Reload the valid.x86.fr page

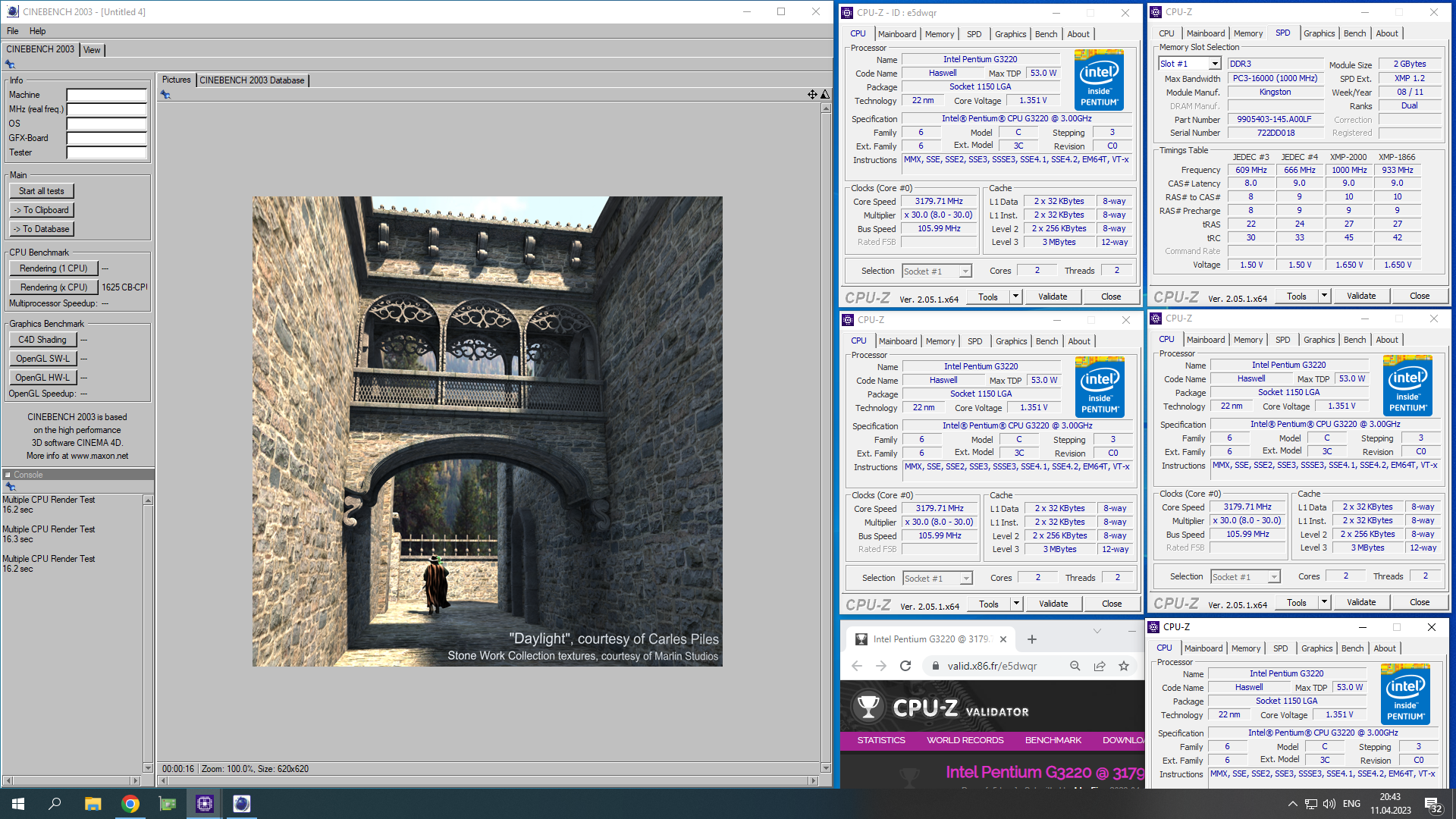[905, 666]
